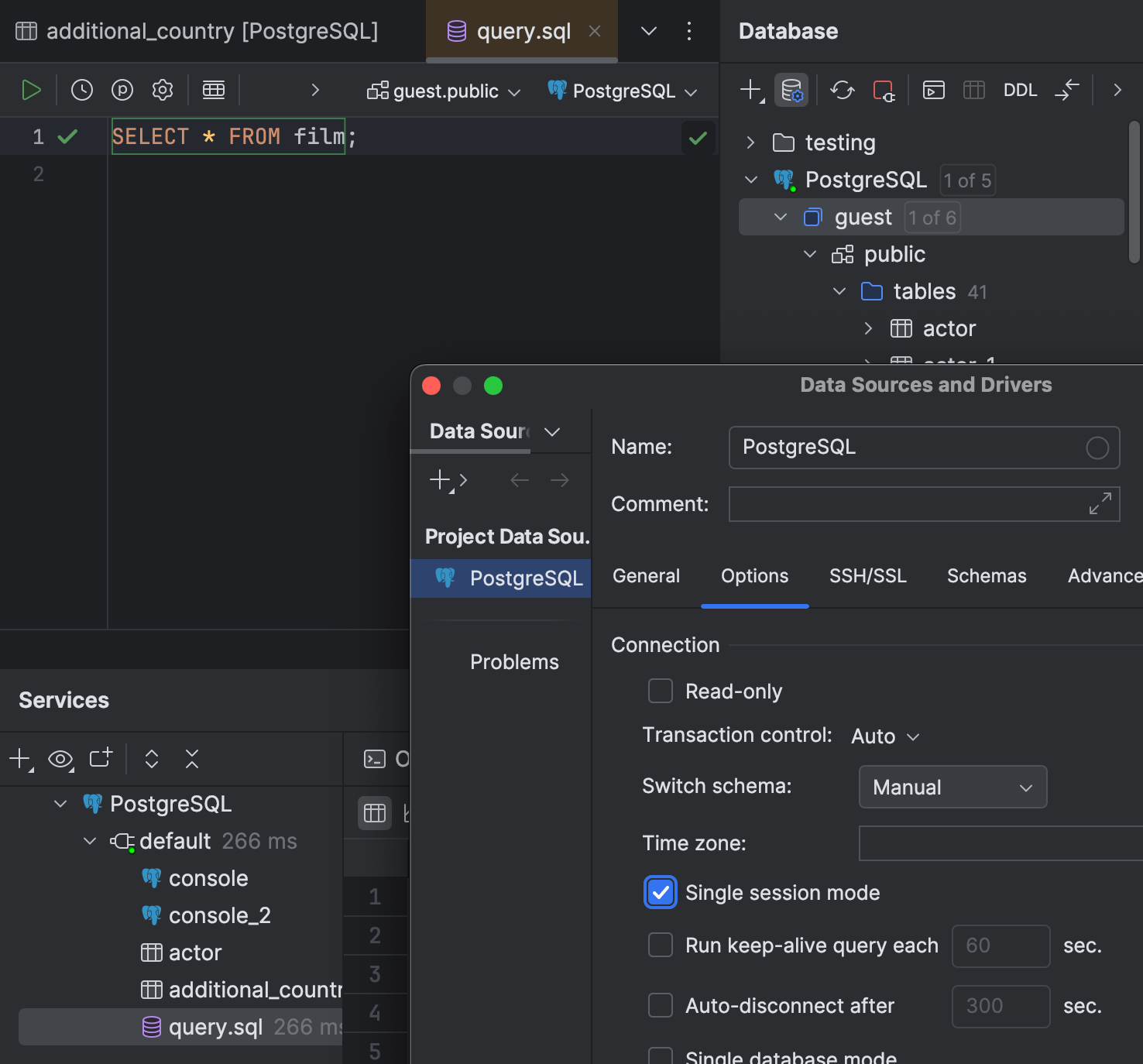Open Data Source Properties in the Database panel
This screenshot has height=1064, width=1143.
791,90
